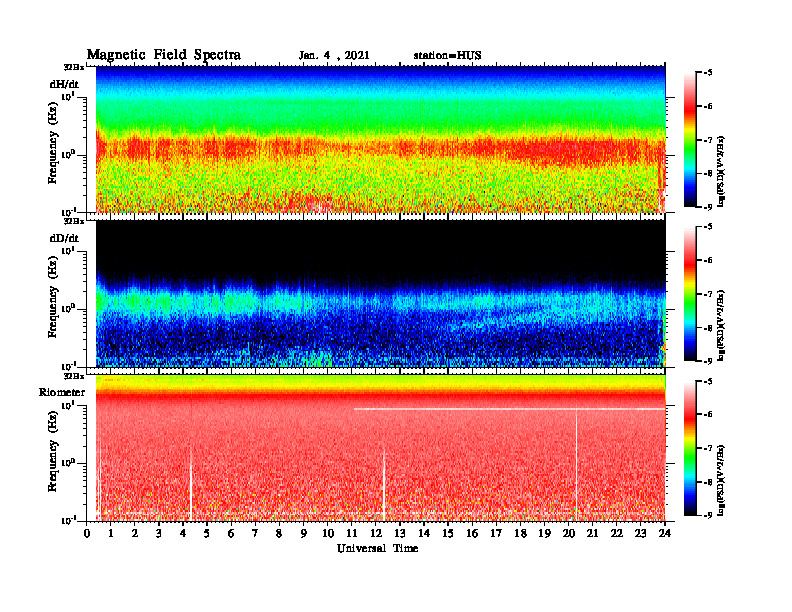
Task: Click the "12" tick label on the Universal Time axis
Action: tap(376, 534)
